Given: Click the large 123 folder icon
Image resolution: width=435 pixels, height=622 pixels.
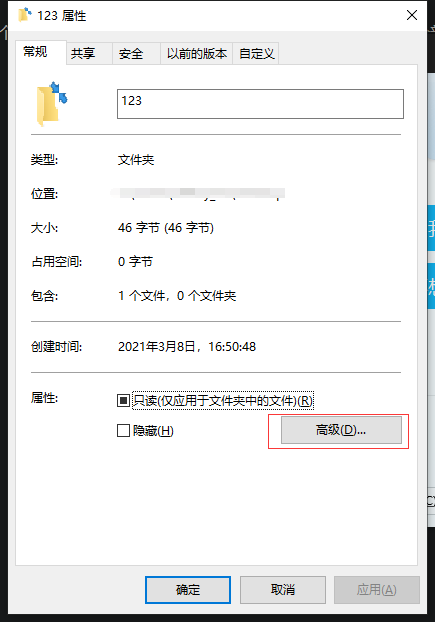Looking at the screenshot, I should pos(52,104).
